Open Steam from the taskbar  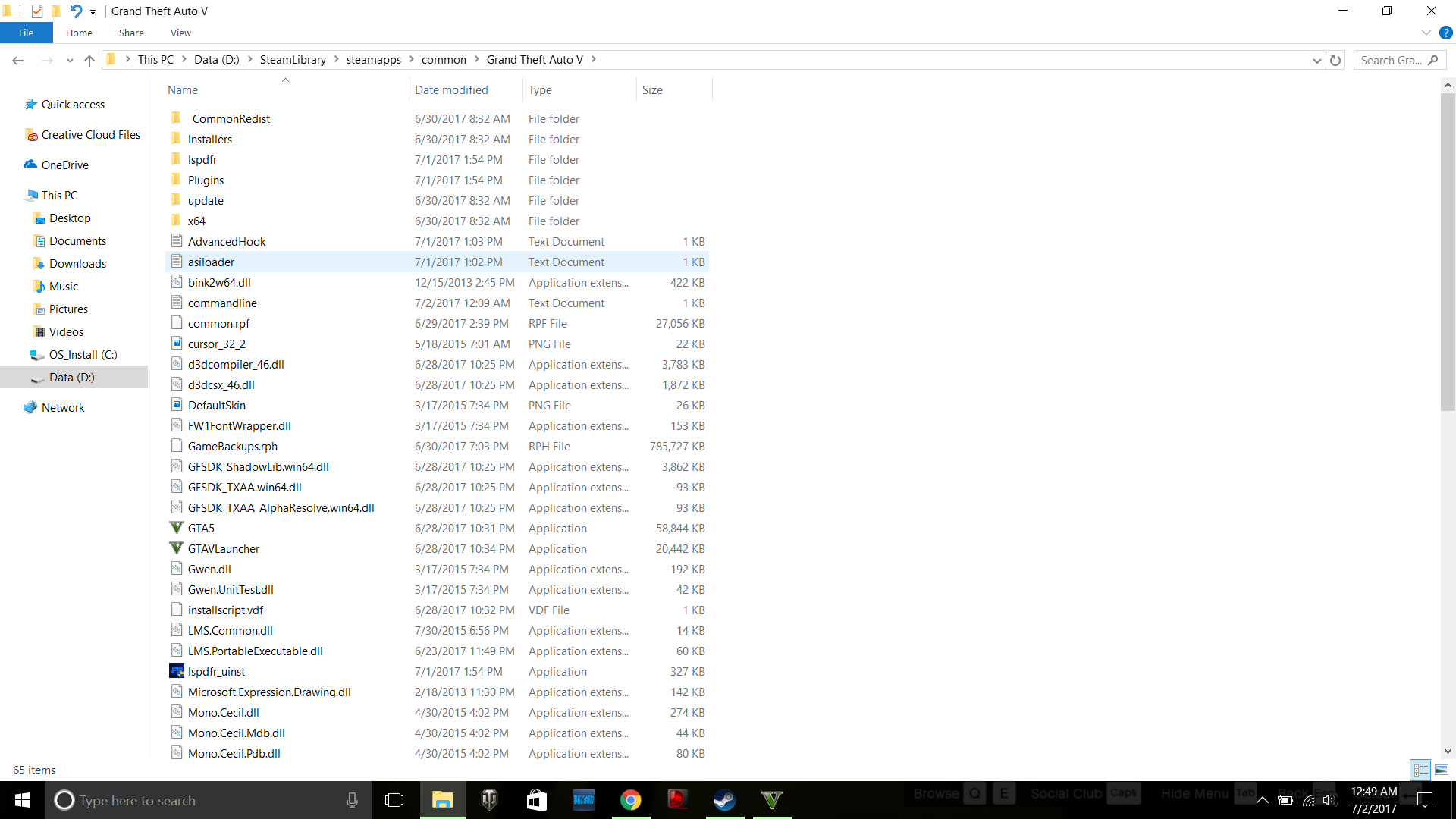pyautogui.click(x=724, y=800)
